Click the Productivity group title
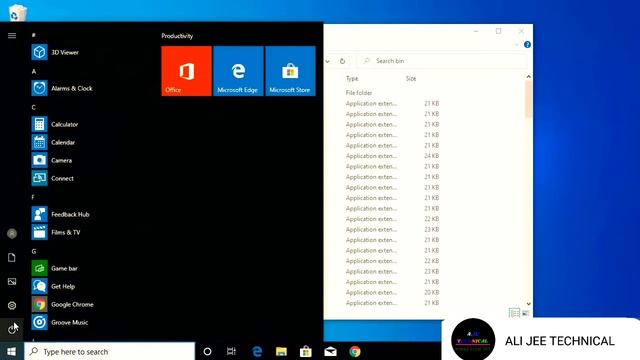640x360 pixels. (177, 36)
